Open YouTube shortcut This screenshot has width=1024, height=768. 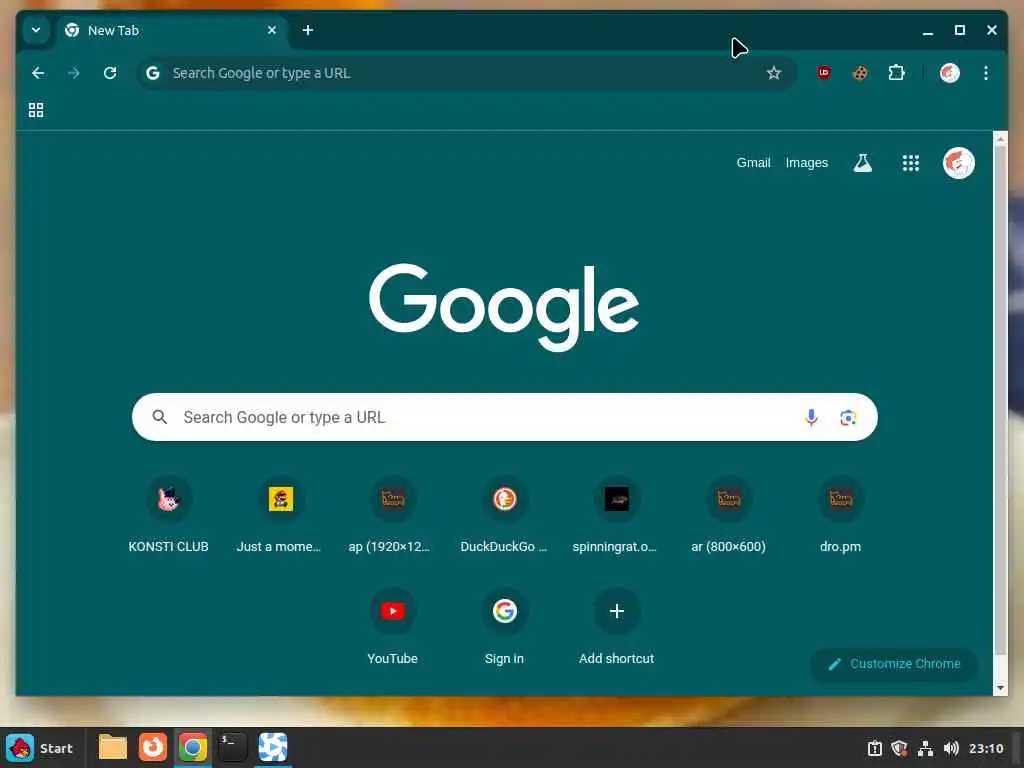[x=392, y=628]
